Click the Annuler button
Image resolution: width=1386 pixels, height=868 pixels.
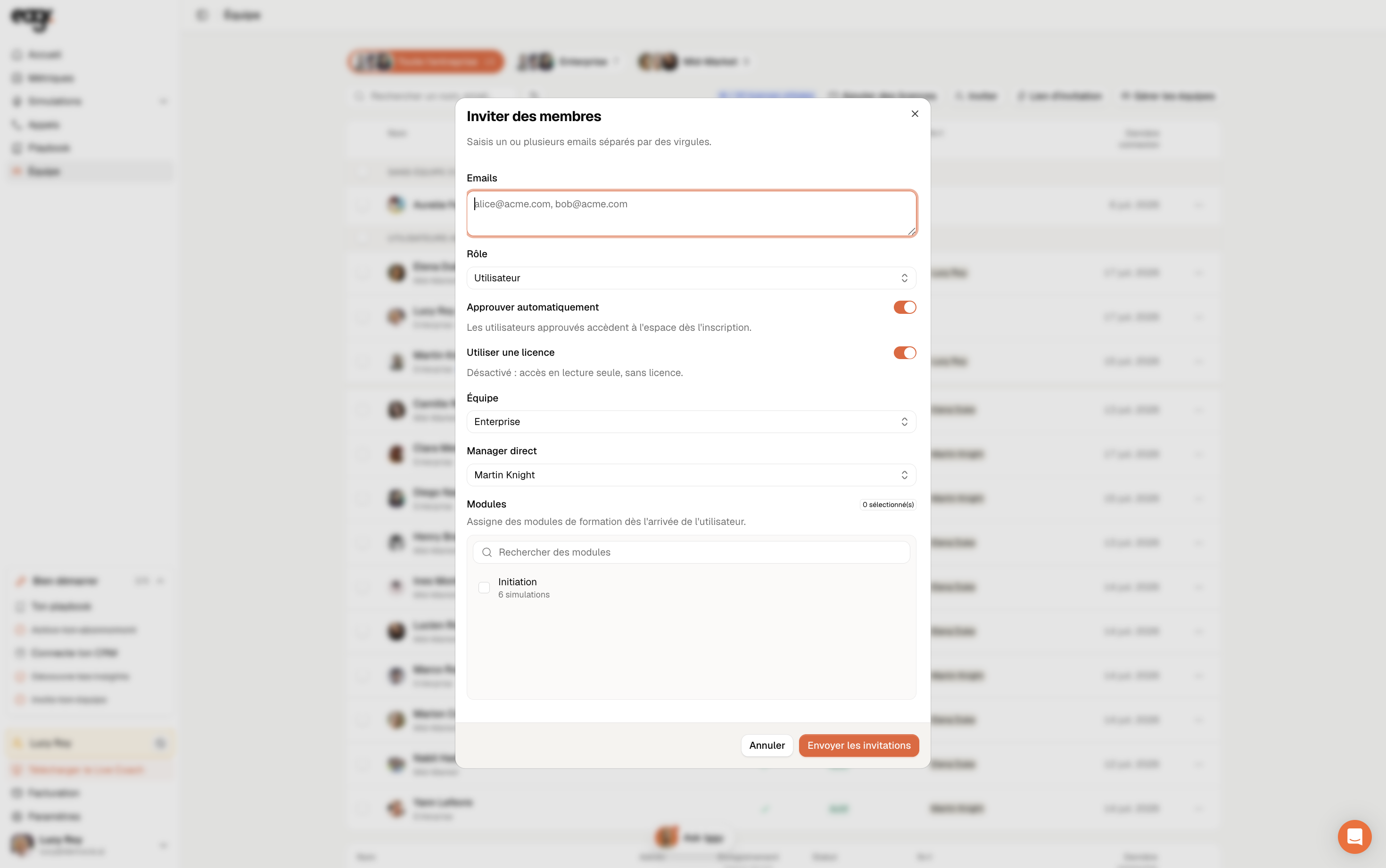[767, 745]
